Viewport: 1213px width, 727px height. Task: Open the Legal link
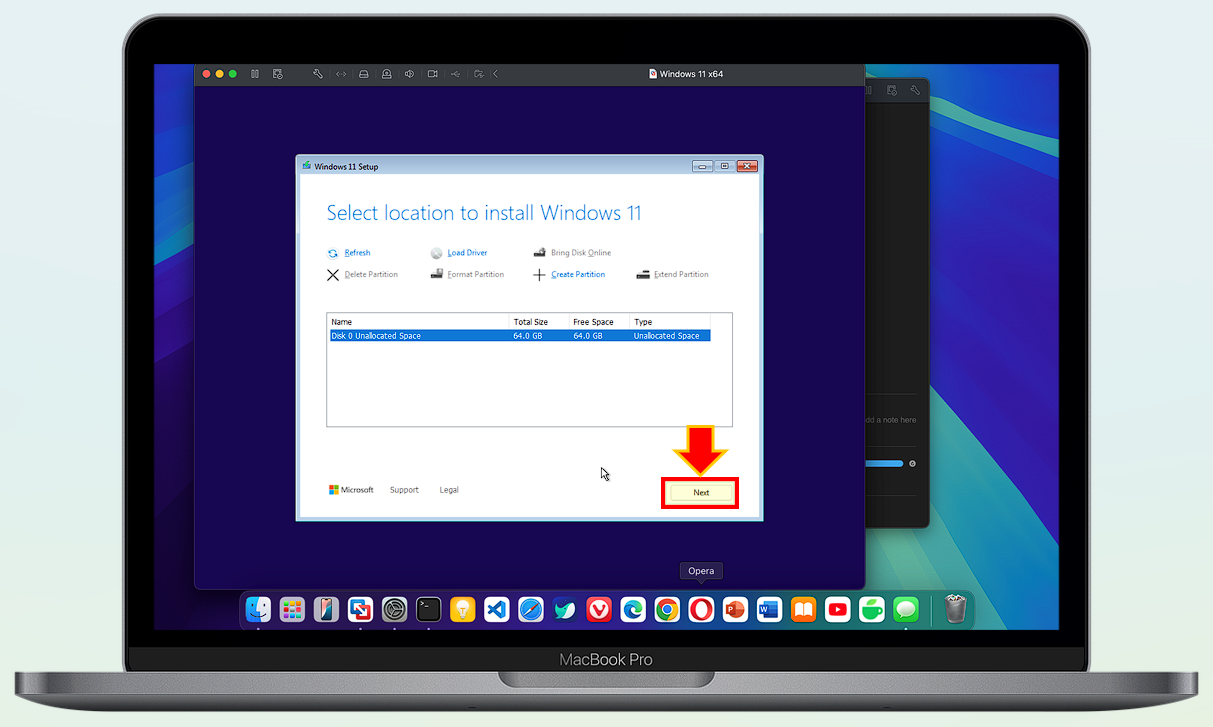coord(449,490)
